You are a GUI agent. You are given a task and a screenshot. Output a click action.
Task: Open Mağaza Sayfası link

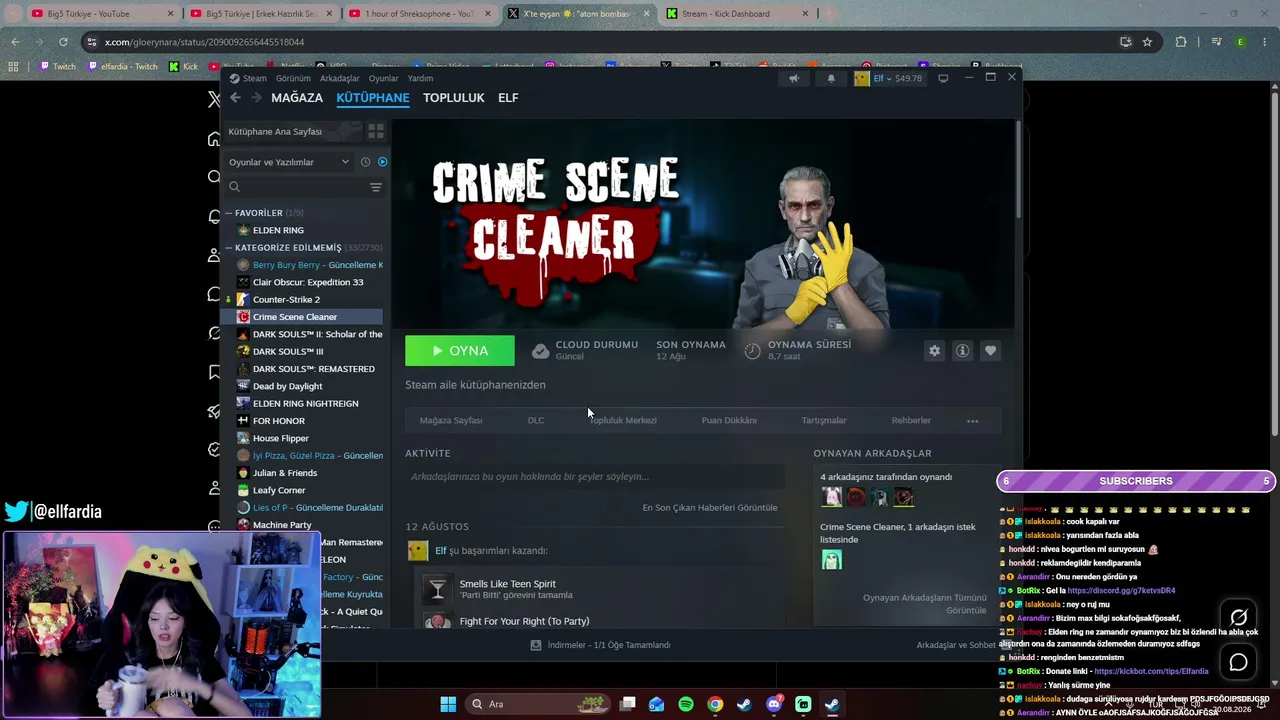pos(451,421)
